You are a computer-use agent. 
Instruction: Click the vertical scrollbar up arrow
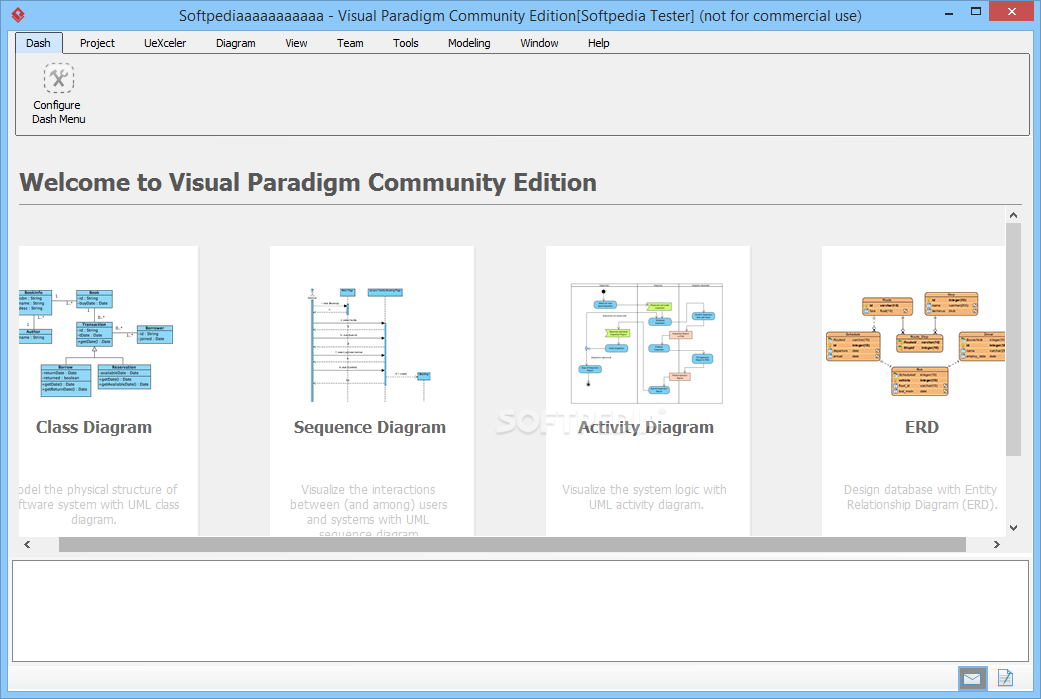[x=1013, y=214]
